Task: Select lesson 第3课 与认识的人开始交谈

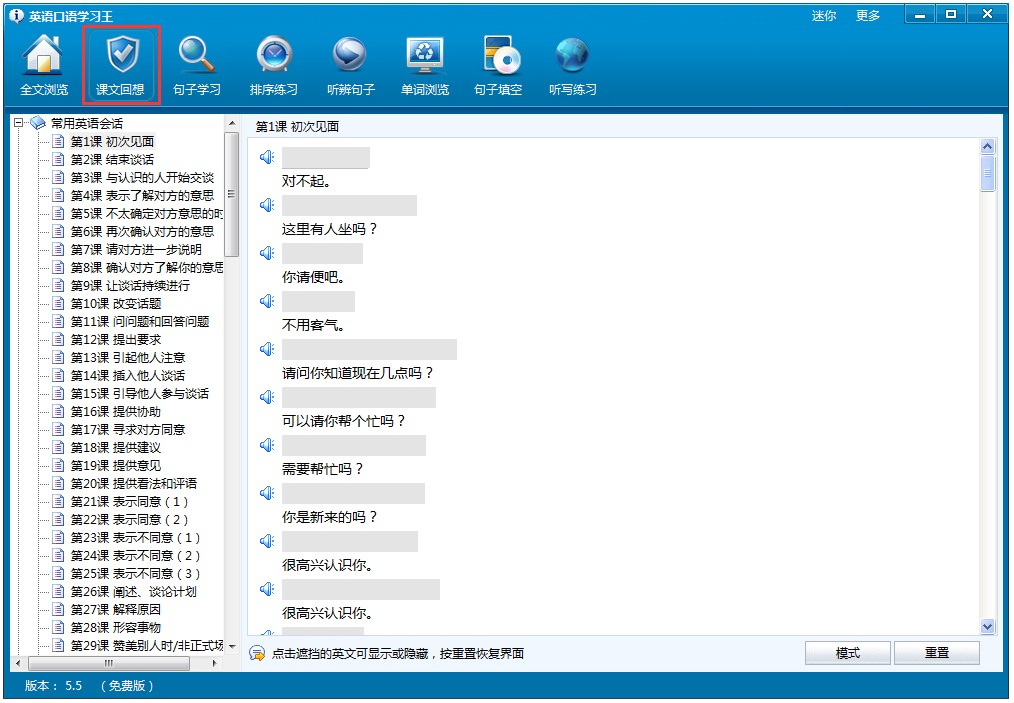Action: point(142,177)
